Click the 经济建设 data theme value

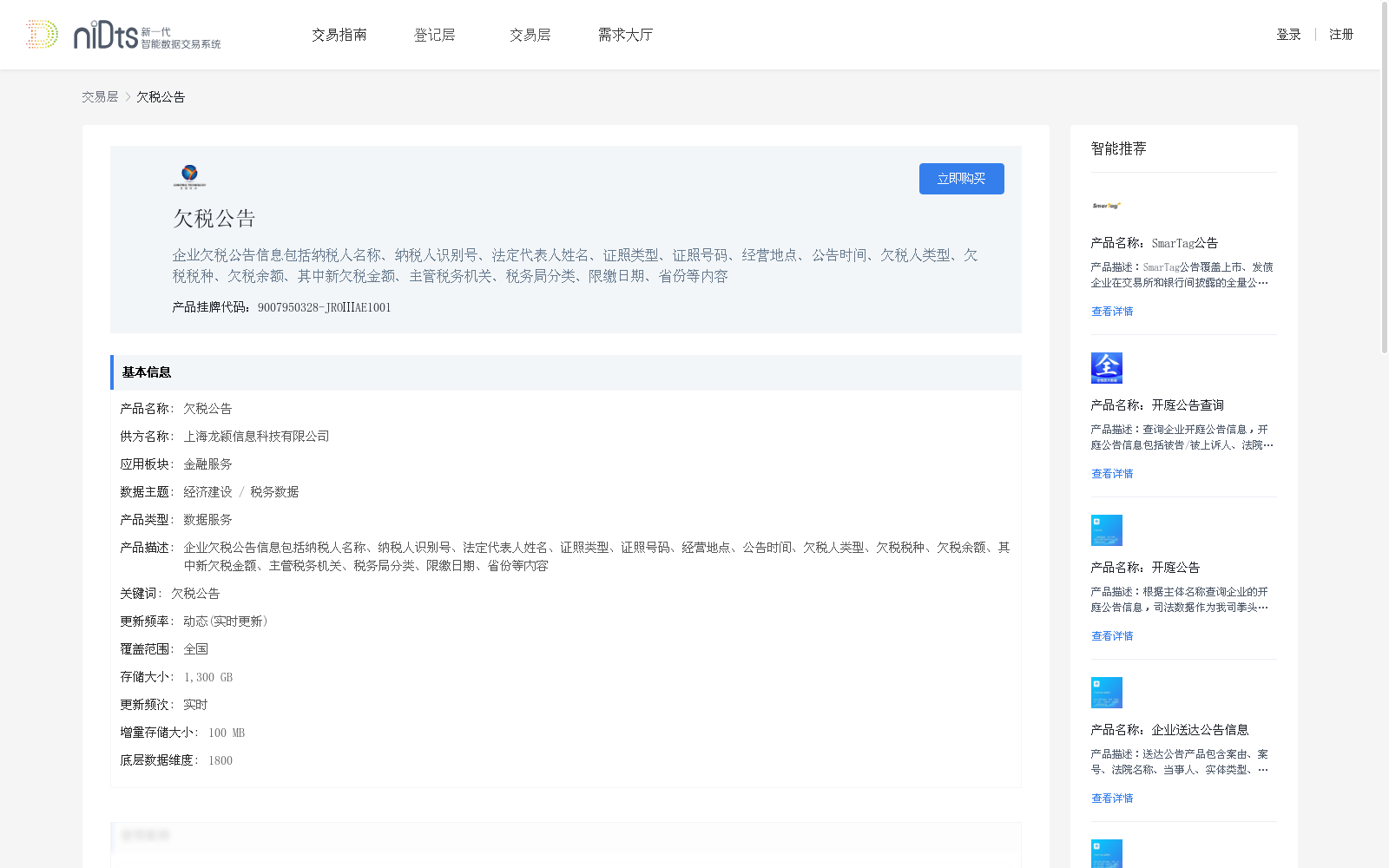click(x=207, y=492)
